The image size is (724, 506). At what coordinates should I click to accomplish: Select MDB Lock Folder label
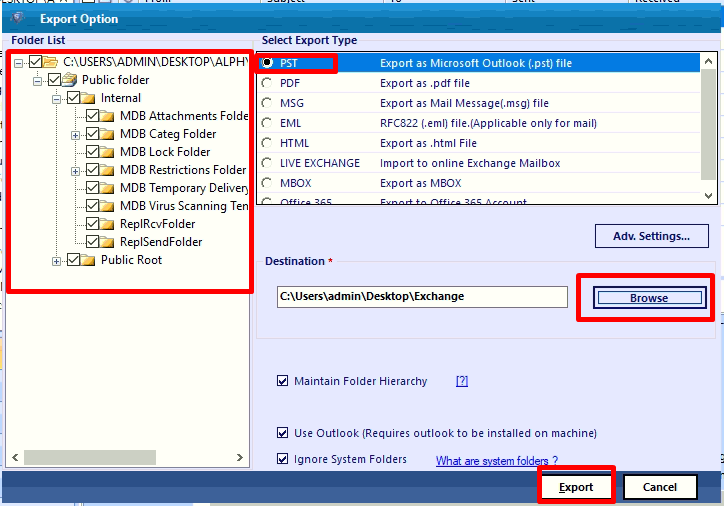point(165,152)
